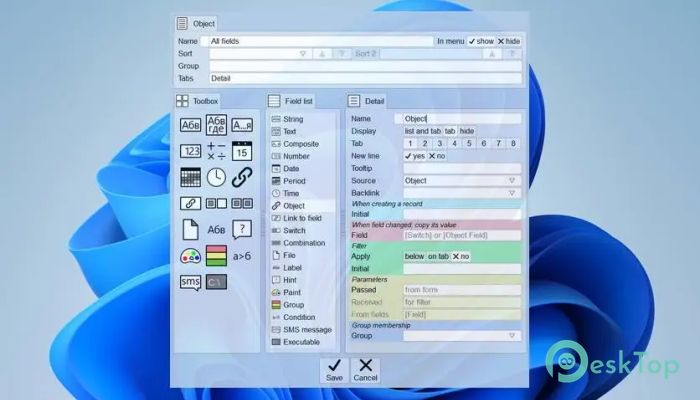Click the Tooltip input field
700x400 pixels.
tap(462, 168)
